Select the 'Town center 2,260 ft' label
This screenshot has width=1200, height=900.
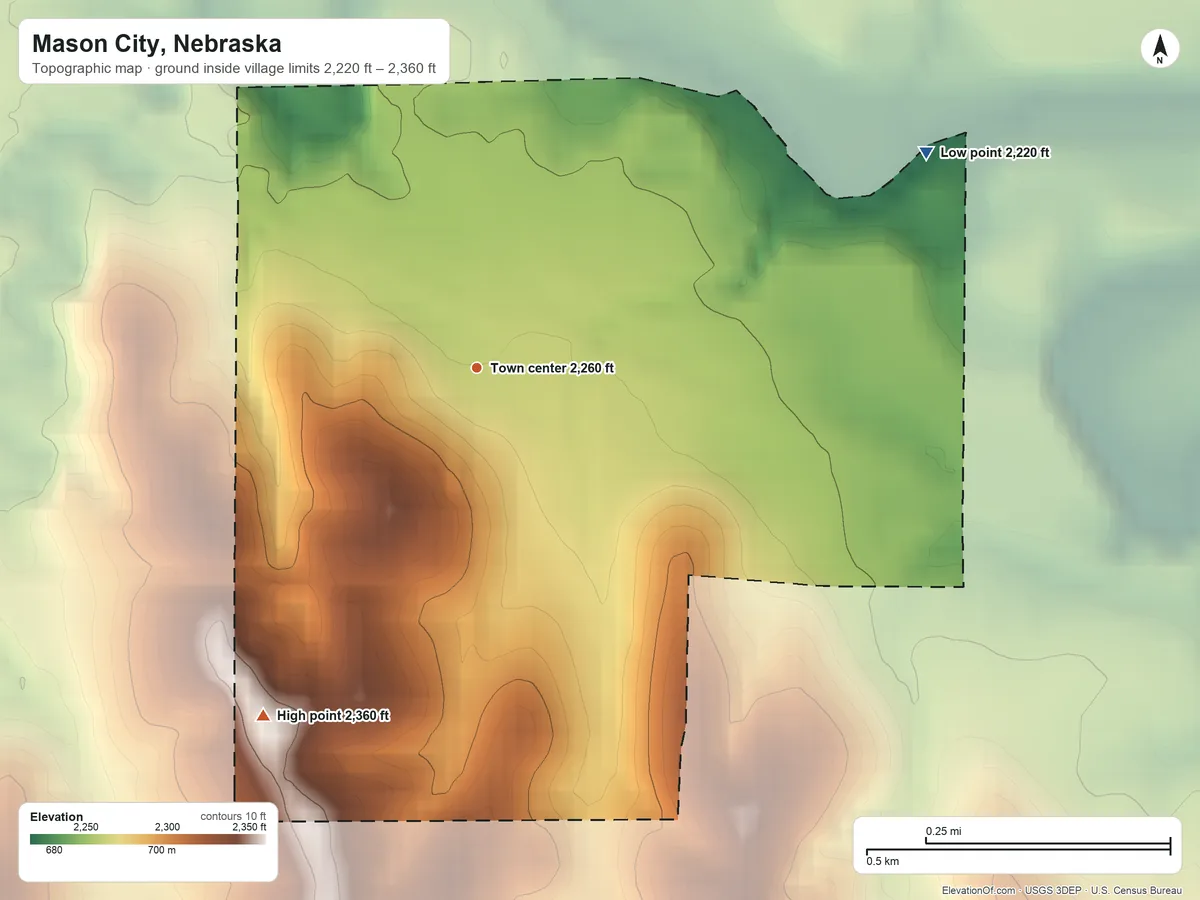pyautogui.click(x=552, y=368)
